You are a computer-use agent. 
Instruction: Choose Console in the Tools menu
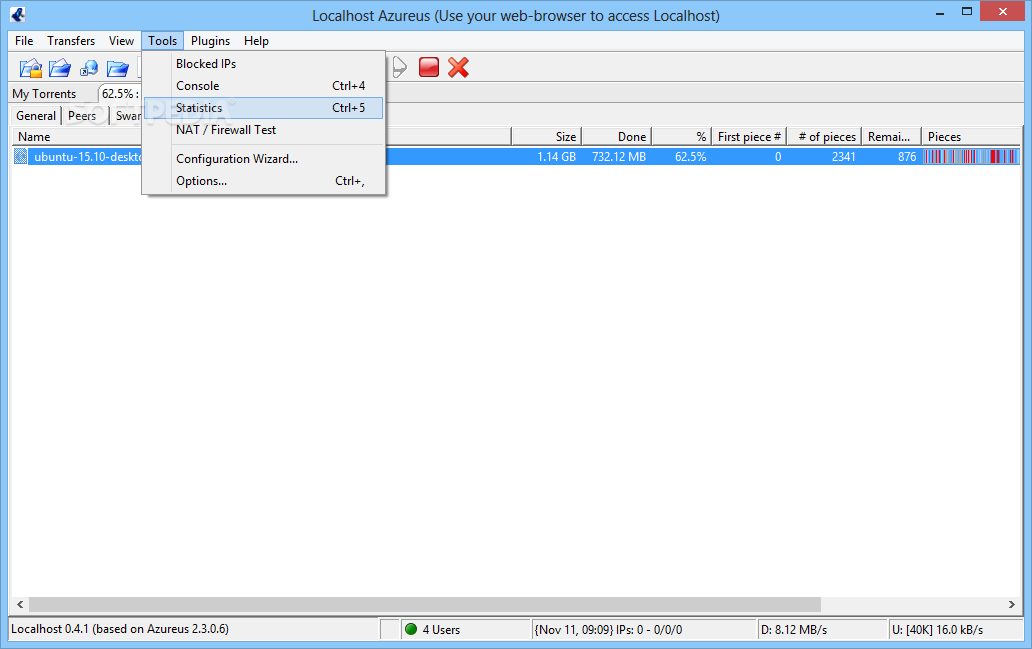tap(263, 86)
